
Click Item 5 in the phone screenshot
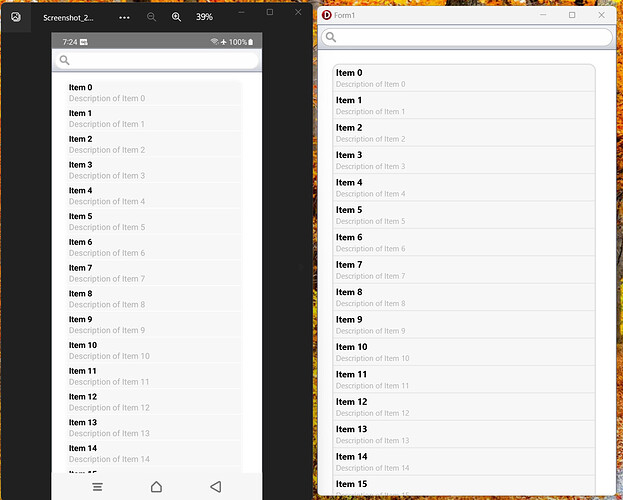(x=153, y=222)
